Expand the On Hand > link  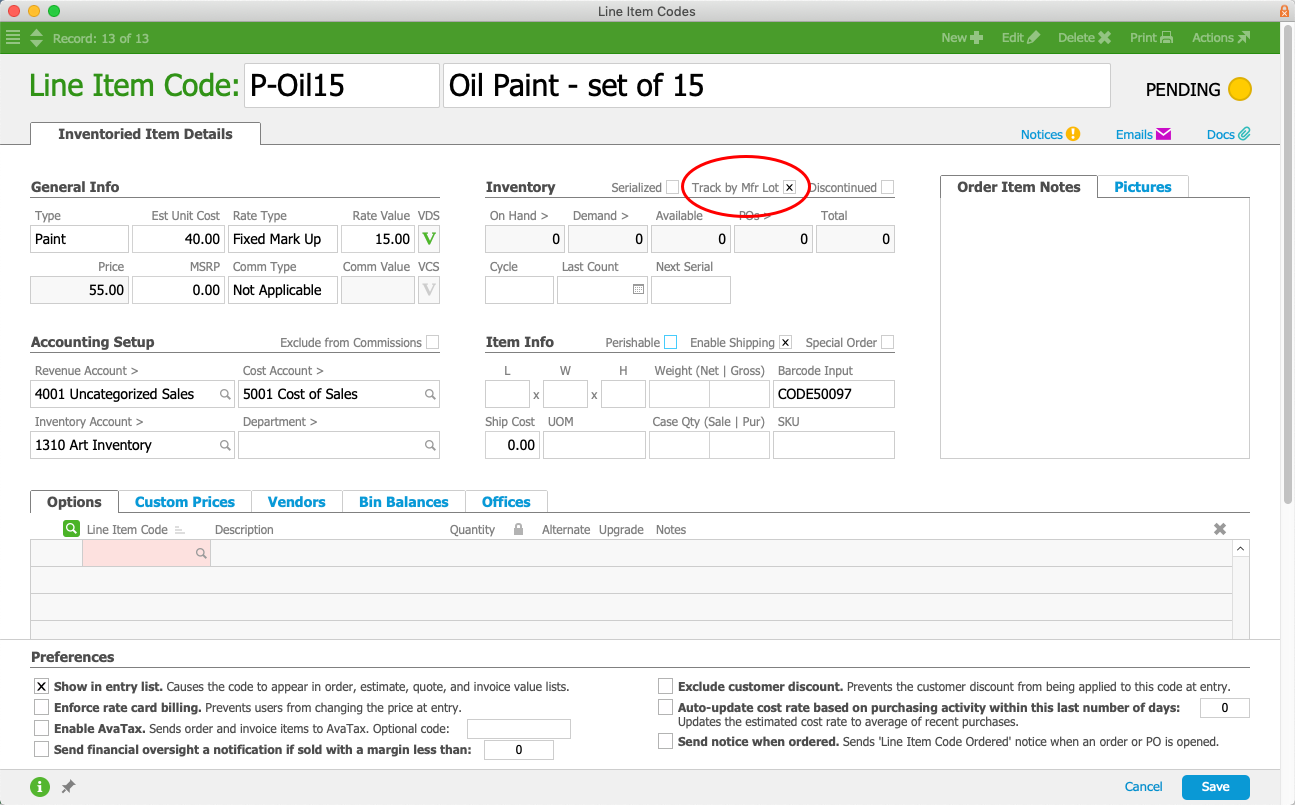point(518,216)
